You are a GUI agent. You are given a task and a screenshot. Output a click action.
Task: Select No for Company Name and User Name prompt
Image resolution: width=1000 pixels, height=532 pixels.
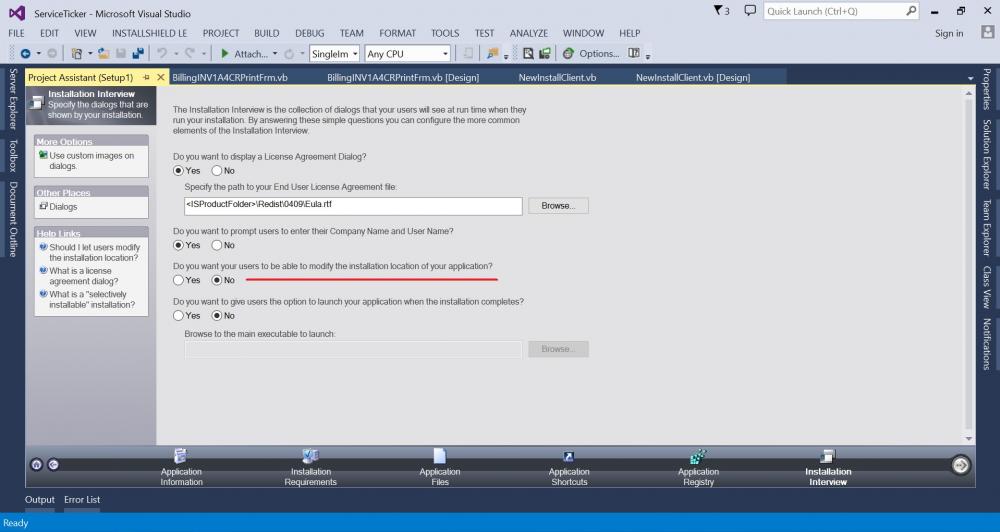(x=217, y=245)
